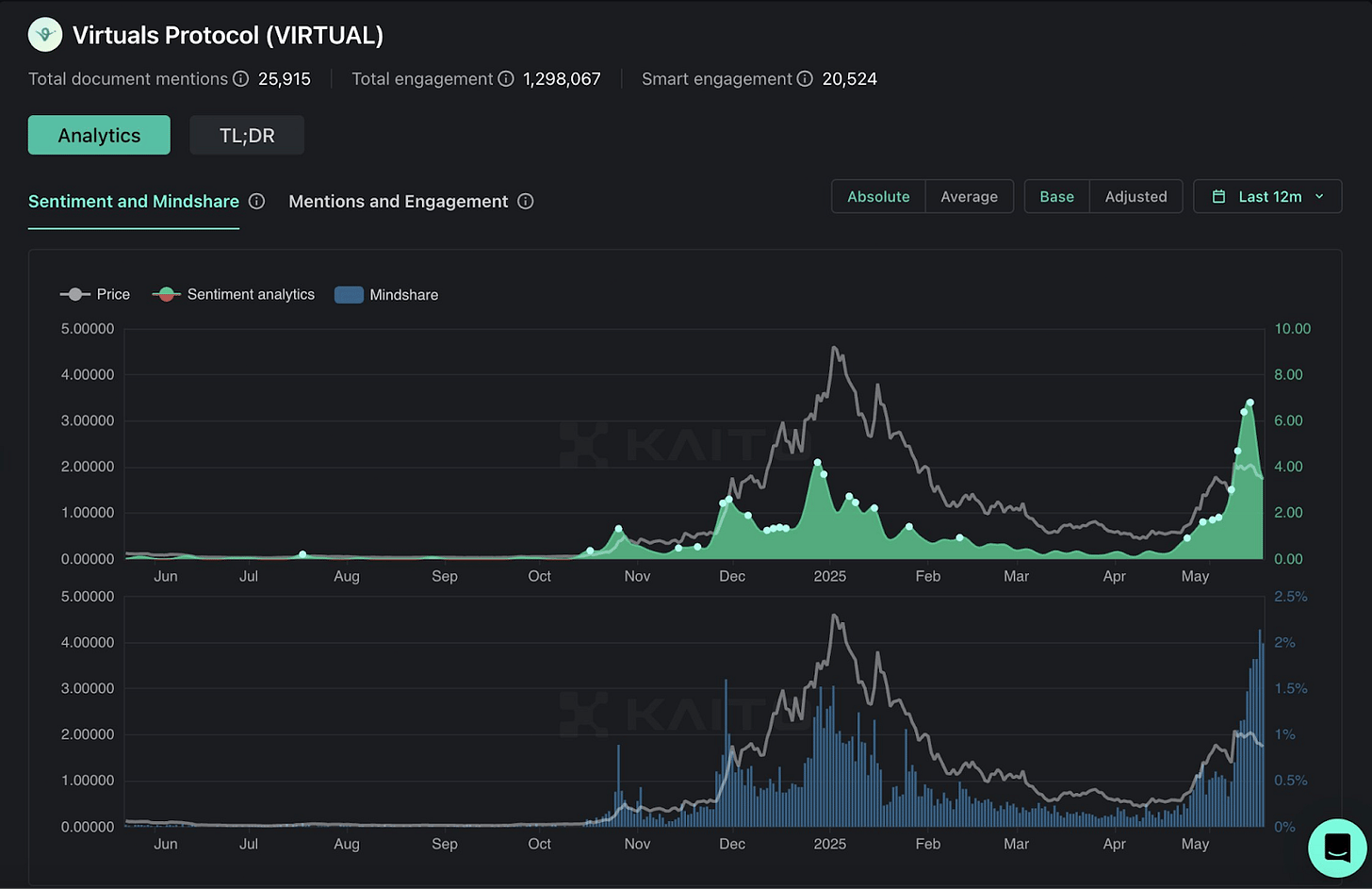This screenshot has height=889, width=1372.
Task: Select the Sentiment and Mindshare tab
Action: pos(134,201)
